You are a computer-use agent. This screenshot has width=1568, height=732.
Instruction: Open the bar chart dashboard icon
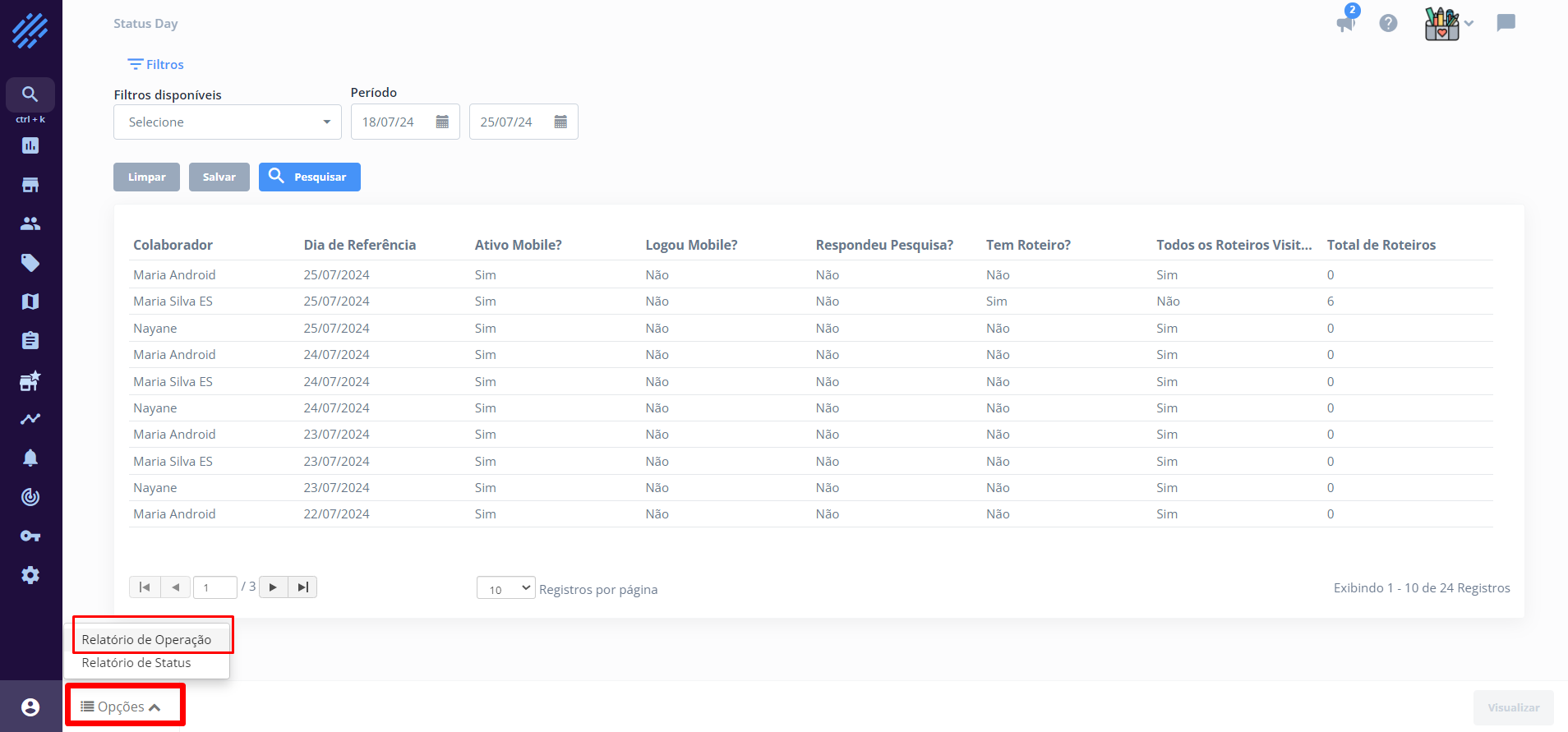(30, 145)
